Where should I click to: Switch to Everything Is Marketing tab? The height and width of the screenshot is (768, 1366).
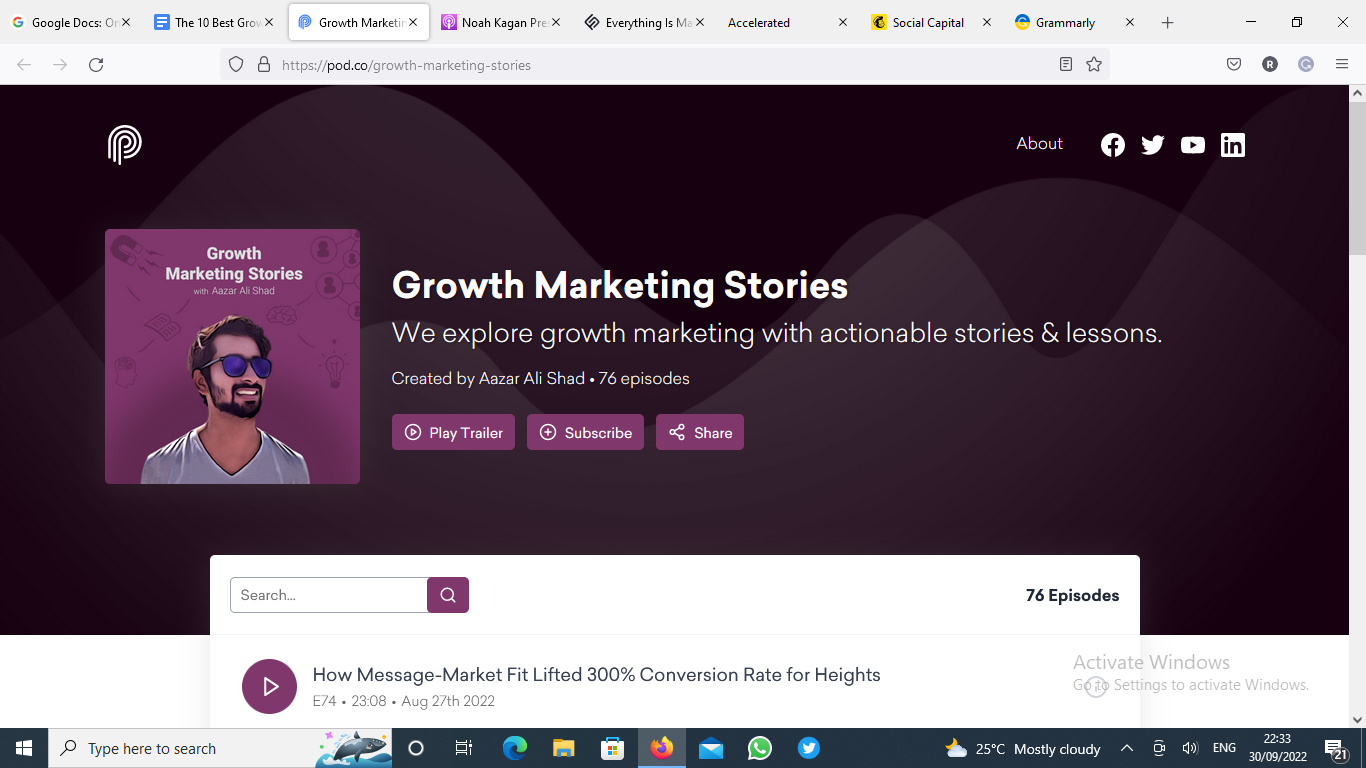(x=645, y=22)
